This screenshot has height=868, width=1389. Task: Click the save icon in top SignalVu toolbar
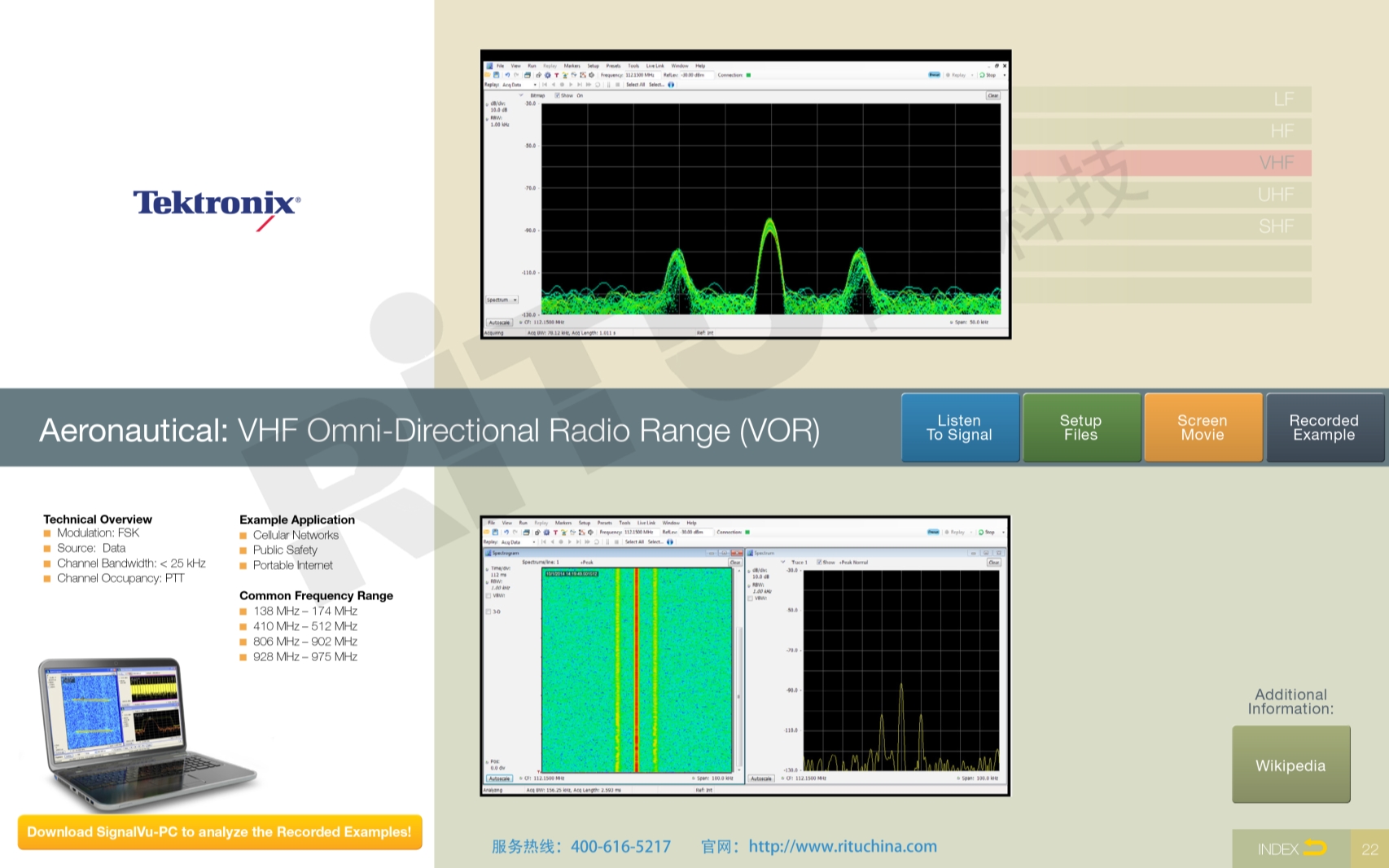pyautogui.click(x=497, y=75)
